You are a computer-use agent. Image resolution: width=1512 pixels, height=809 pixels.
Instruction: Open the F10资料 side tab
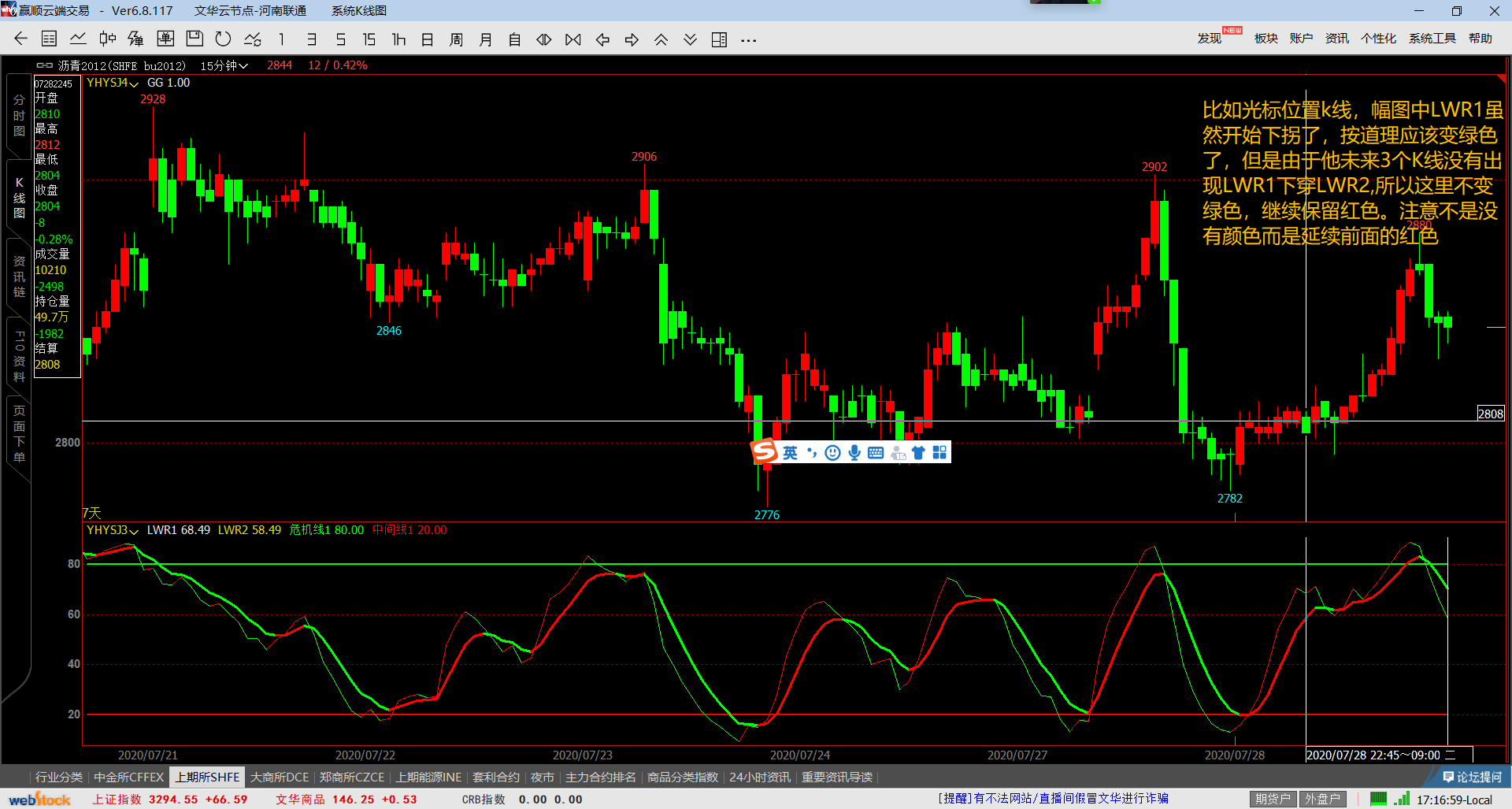19,356
